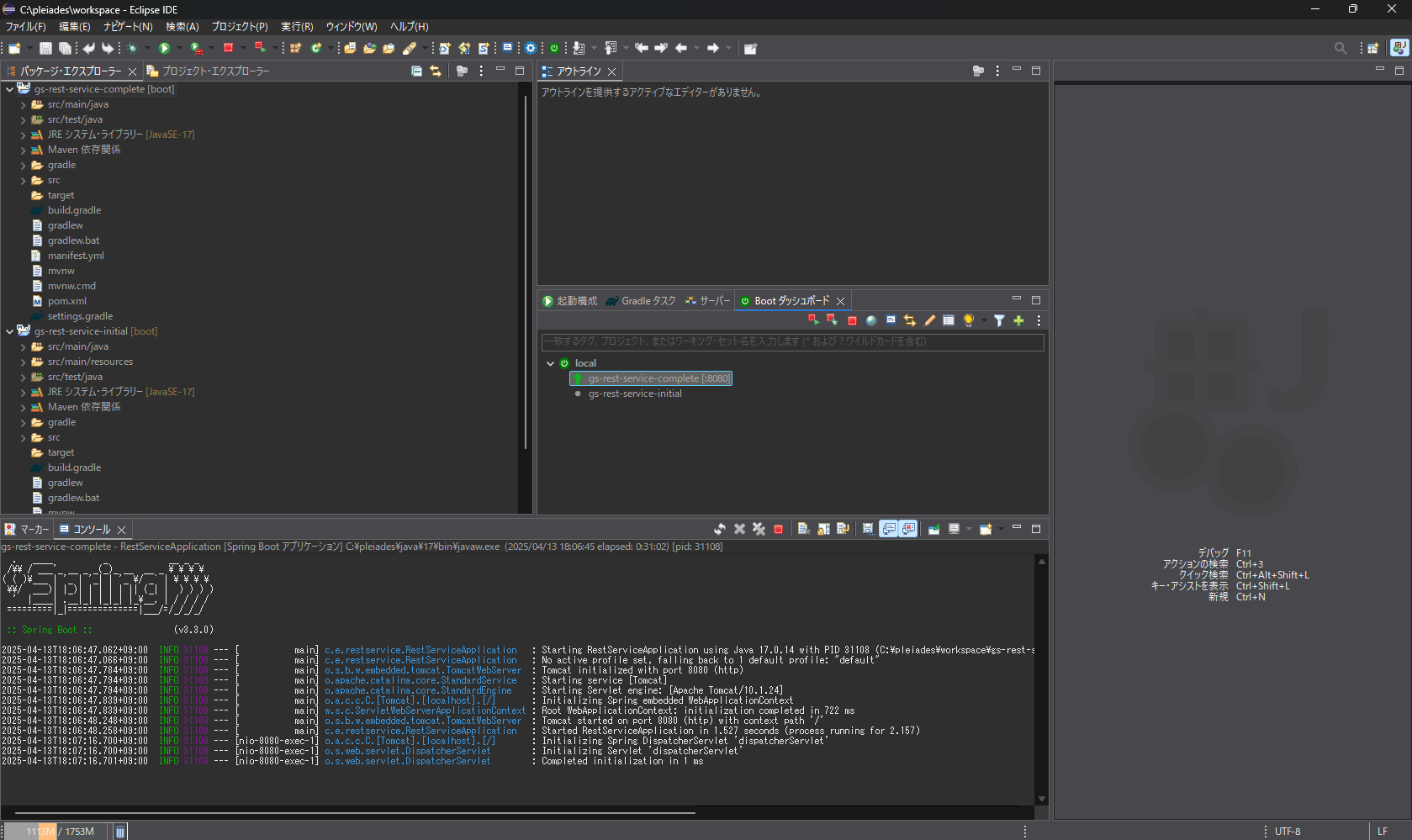The width and height of the screenshot is (1412, 840).
Task: Toggle Pin Console in console toolbar
Action: coord(933,529)
